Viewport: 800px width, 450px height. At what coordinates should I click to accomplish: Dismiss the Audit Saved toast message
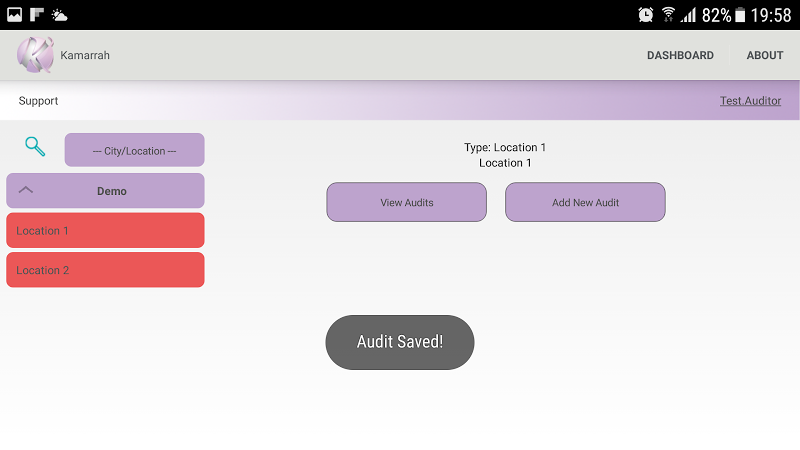pyautogui.click(x=400, y=342)
